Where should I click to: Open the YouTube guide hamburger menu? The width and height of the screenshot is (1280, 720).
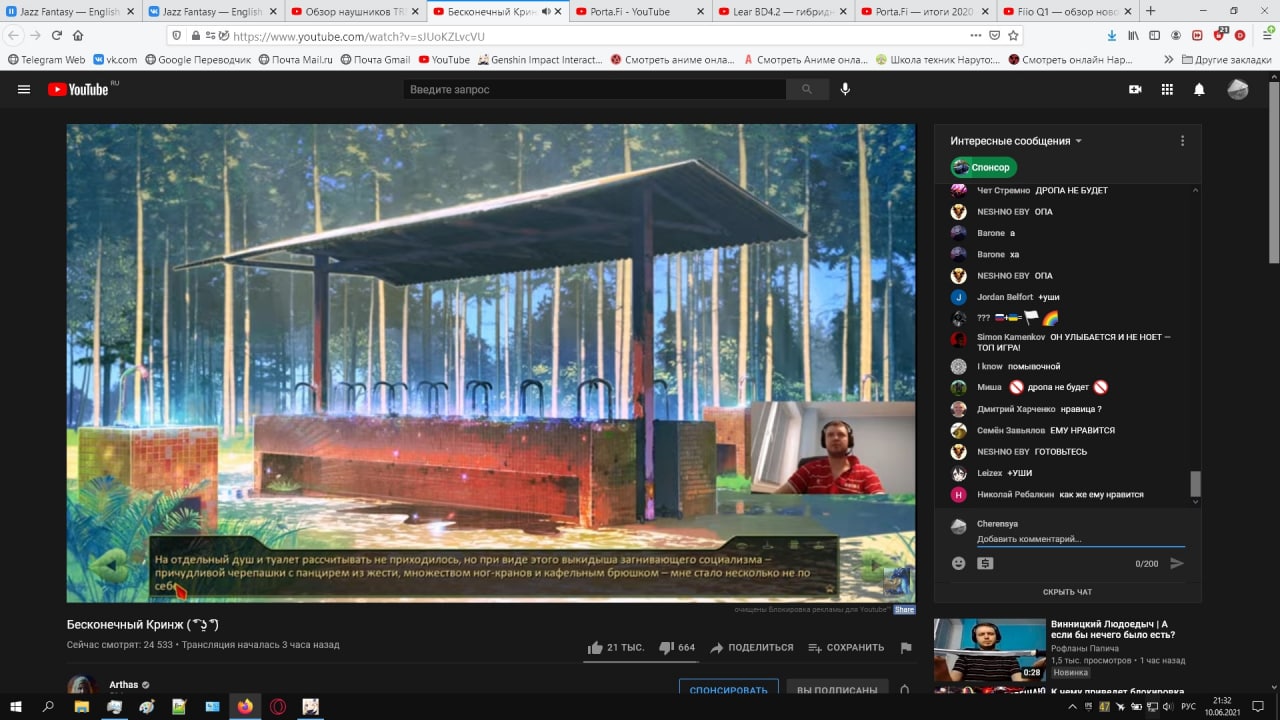tap(24, 89)
